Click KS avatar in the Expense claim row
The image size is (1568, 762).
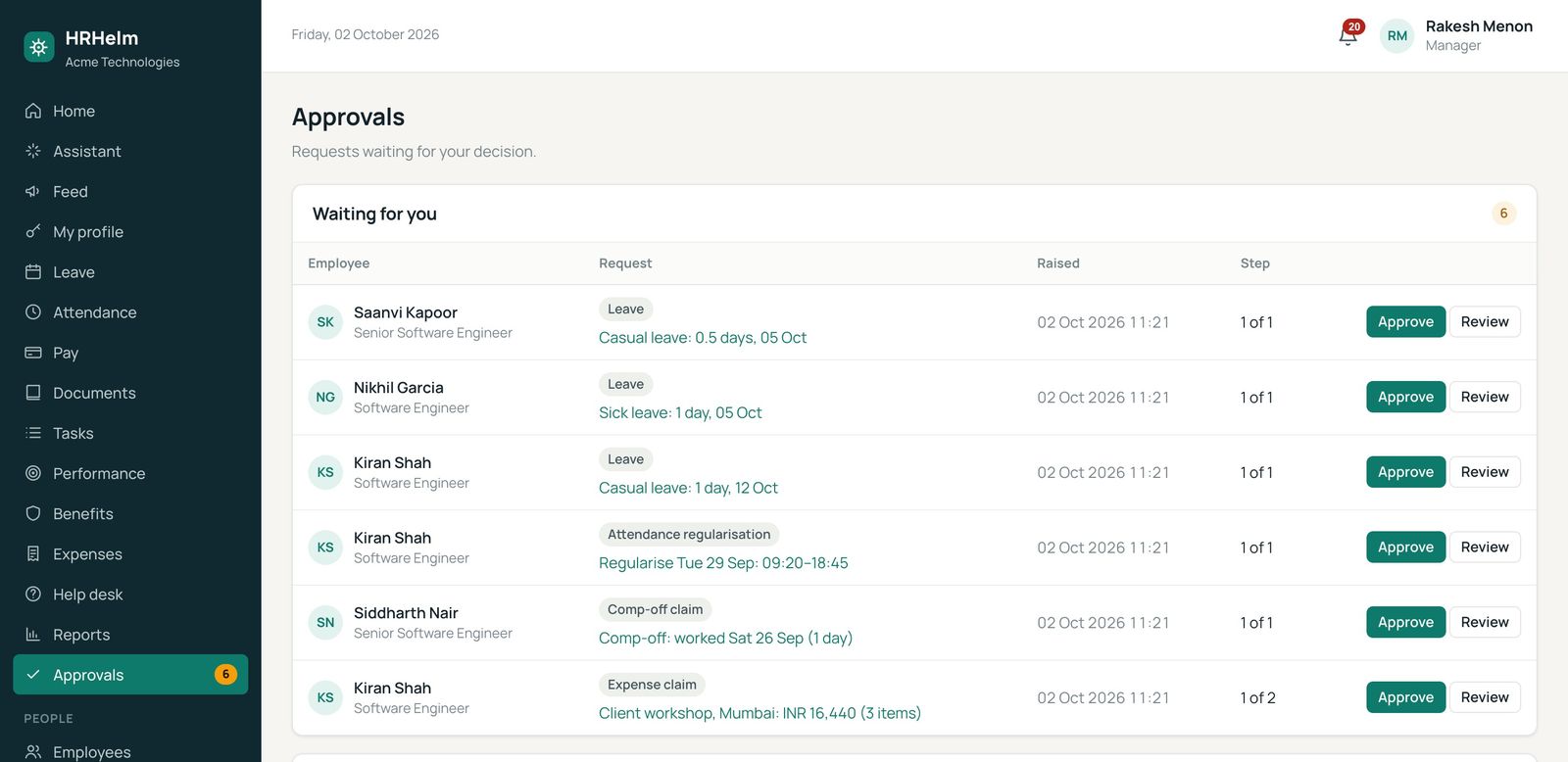[325, 697]
